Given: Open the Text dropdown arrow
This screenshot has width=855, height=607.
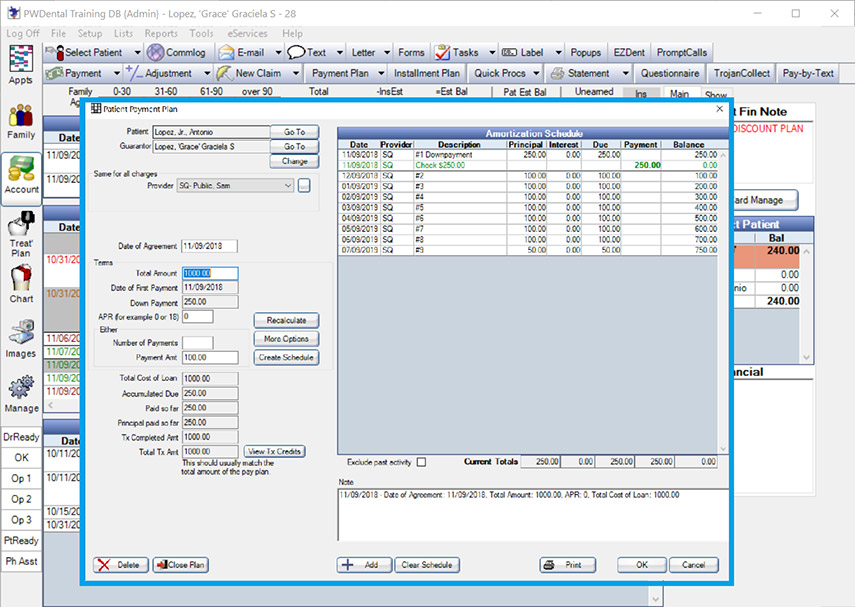Looking at the screenshot, I should (340, 52).
